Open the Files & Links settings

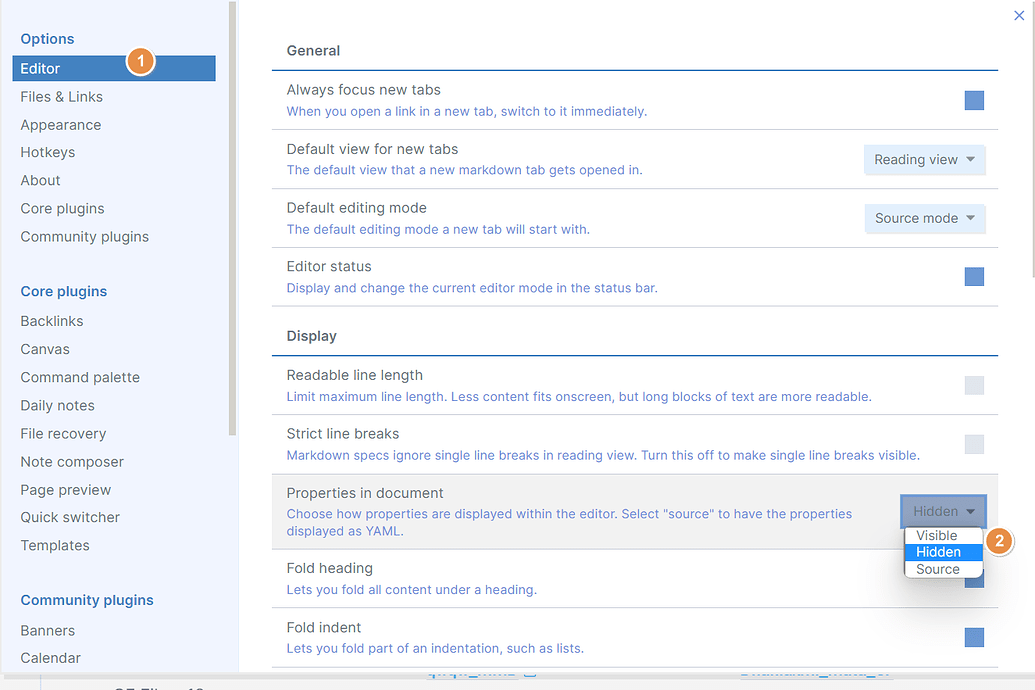pyautogui.click(x=62, y=97)
